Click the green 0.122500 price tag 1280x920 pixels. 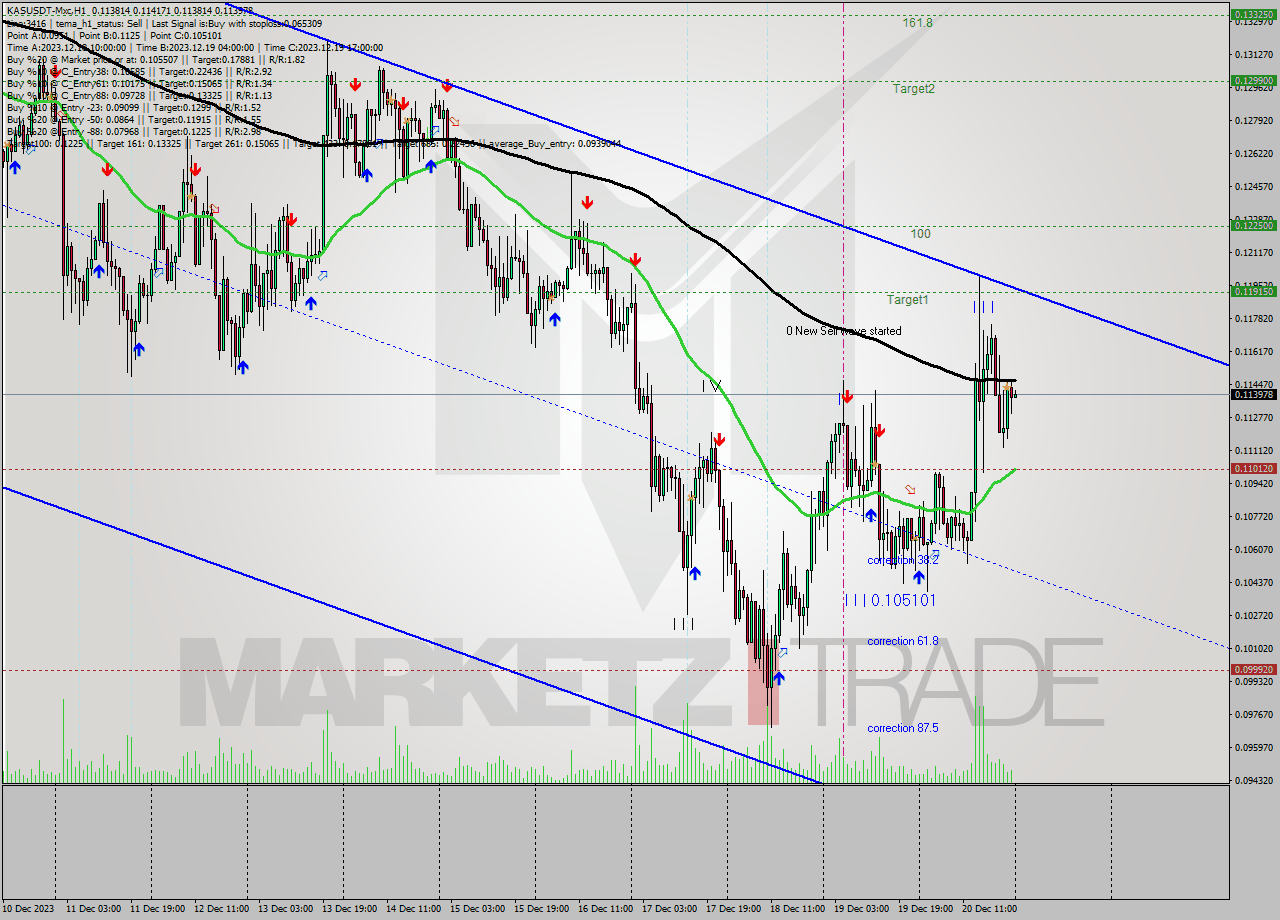(1253, 226)
